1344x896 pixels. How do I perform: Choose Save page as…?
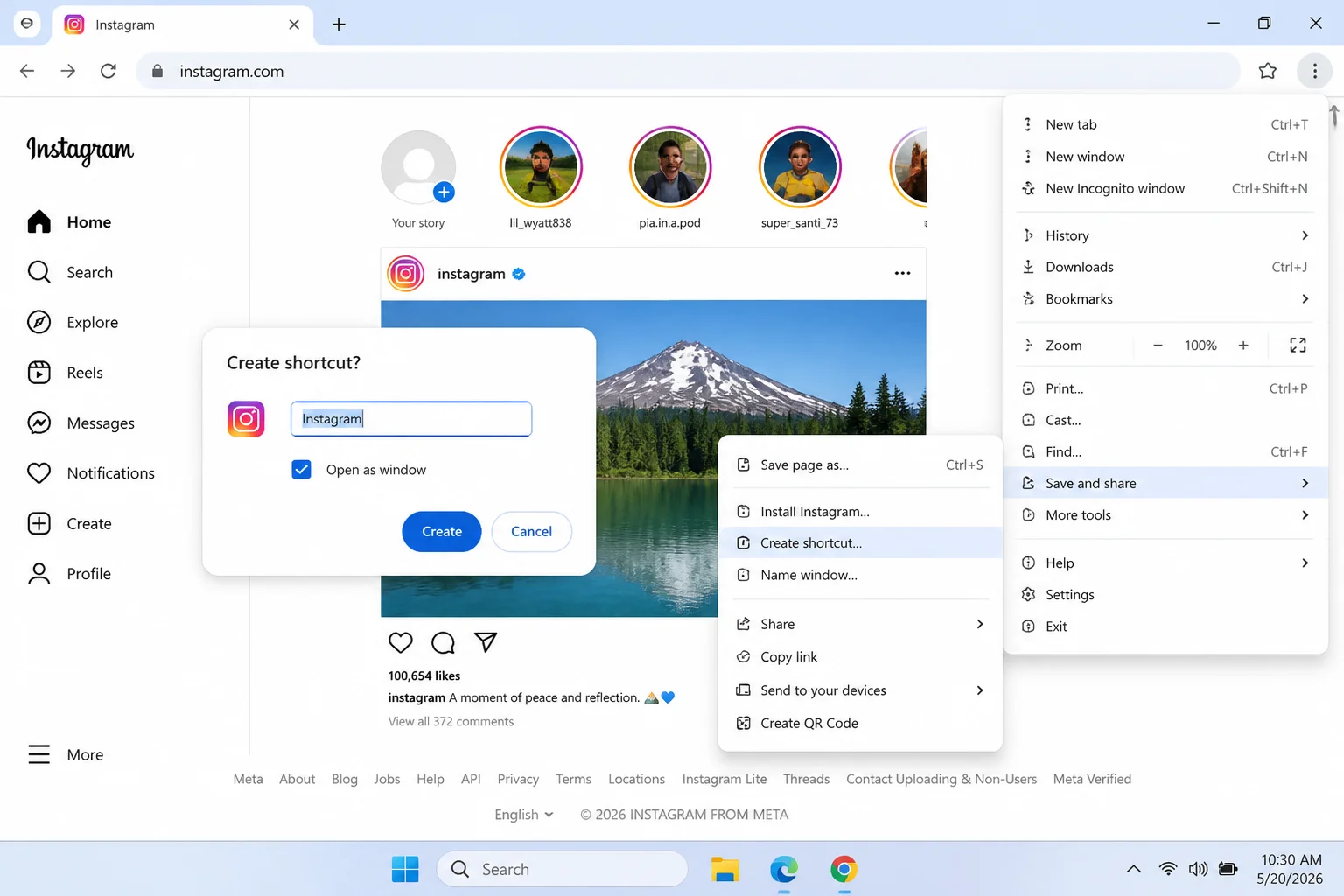pyautogui.click(x=860, y=465)
